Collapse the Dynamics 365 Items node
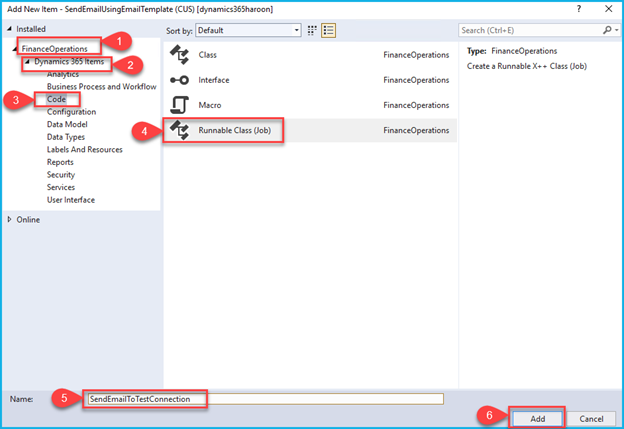Image resolution: width=624 pixels, height=429 pixels. tap(28, 62)
